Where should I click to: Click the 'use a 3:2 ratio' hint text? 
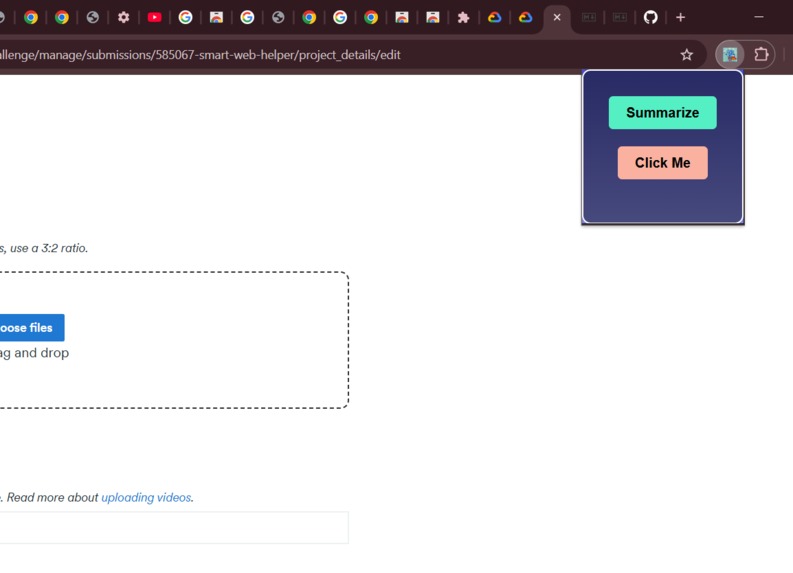click(49, 248)
